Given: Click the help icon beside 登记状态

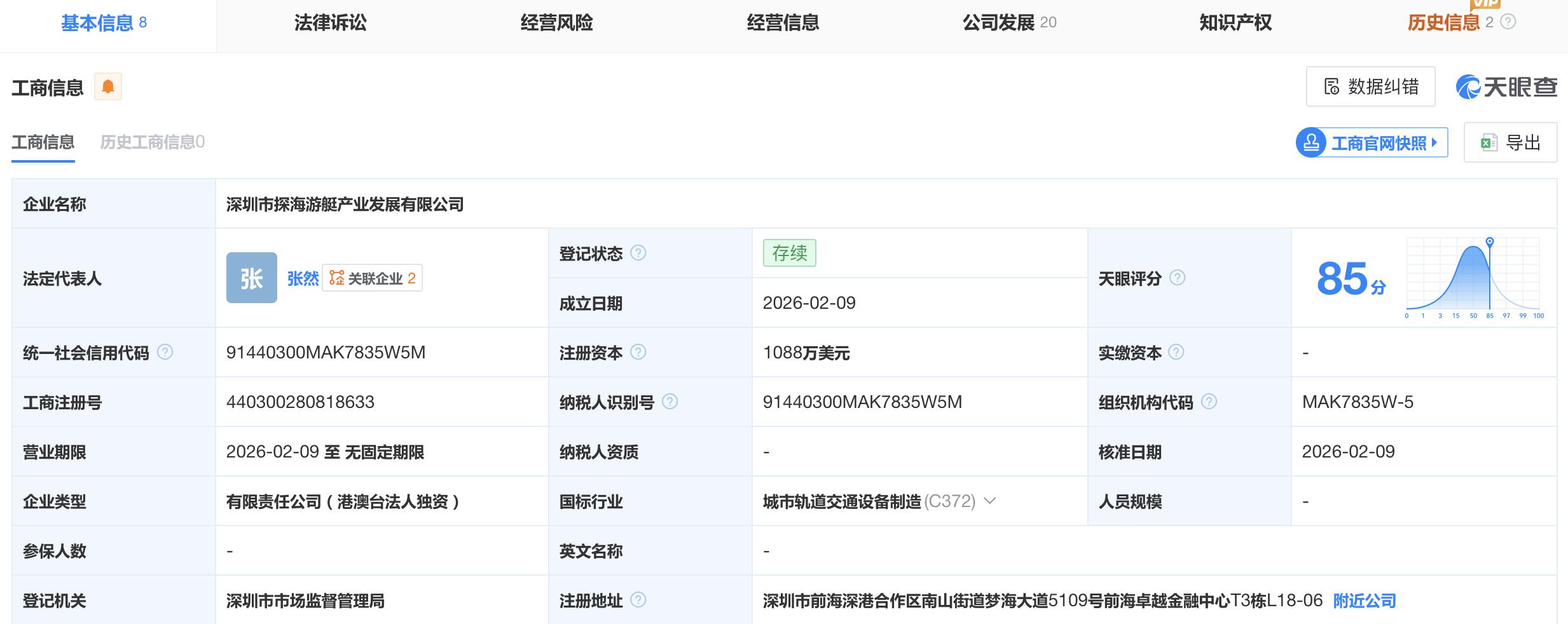Looking at the screenshot, I should 638,253.
